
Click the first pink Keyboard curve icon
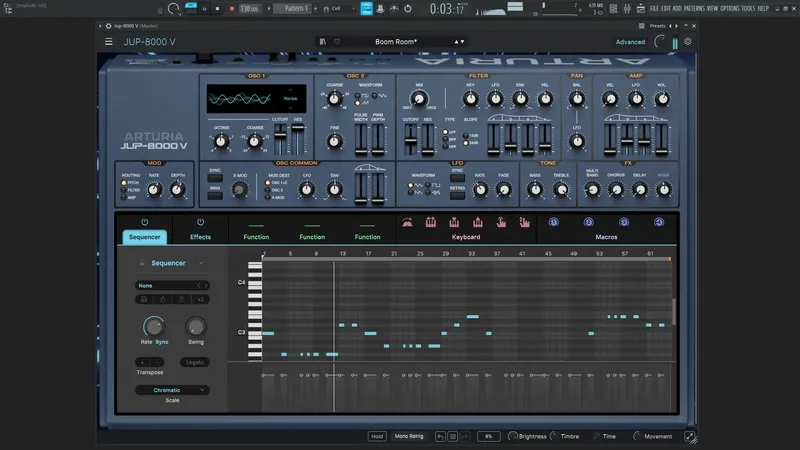point(407,222)
